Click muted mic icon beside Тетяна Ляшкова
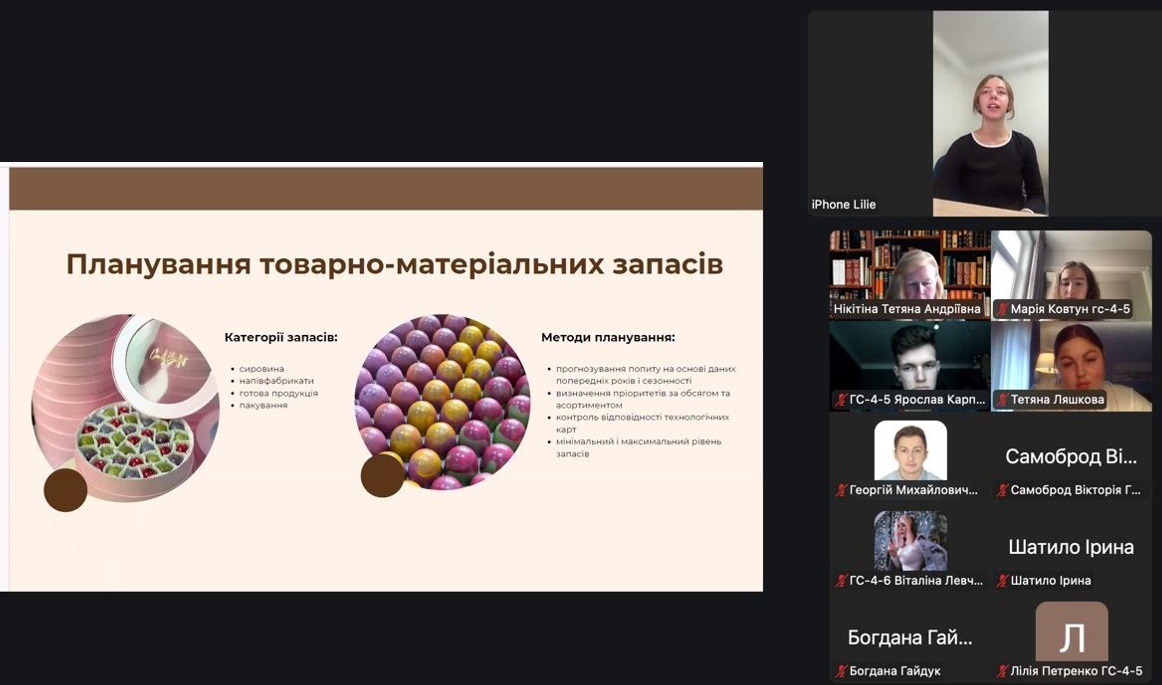Image resolution: width=1162 pixels, height=685 pixels. pyautogui.click(x=1002, y=400)
